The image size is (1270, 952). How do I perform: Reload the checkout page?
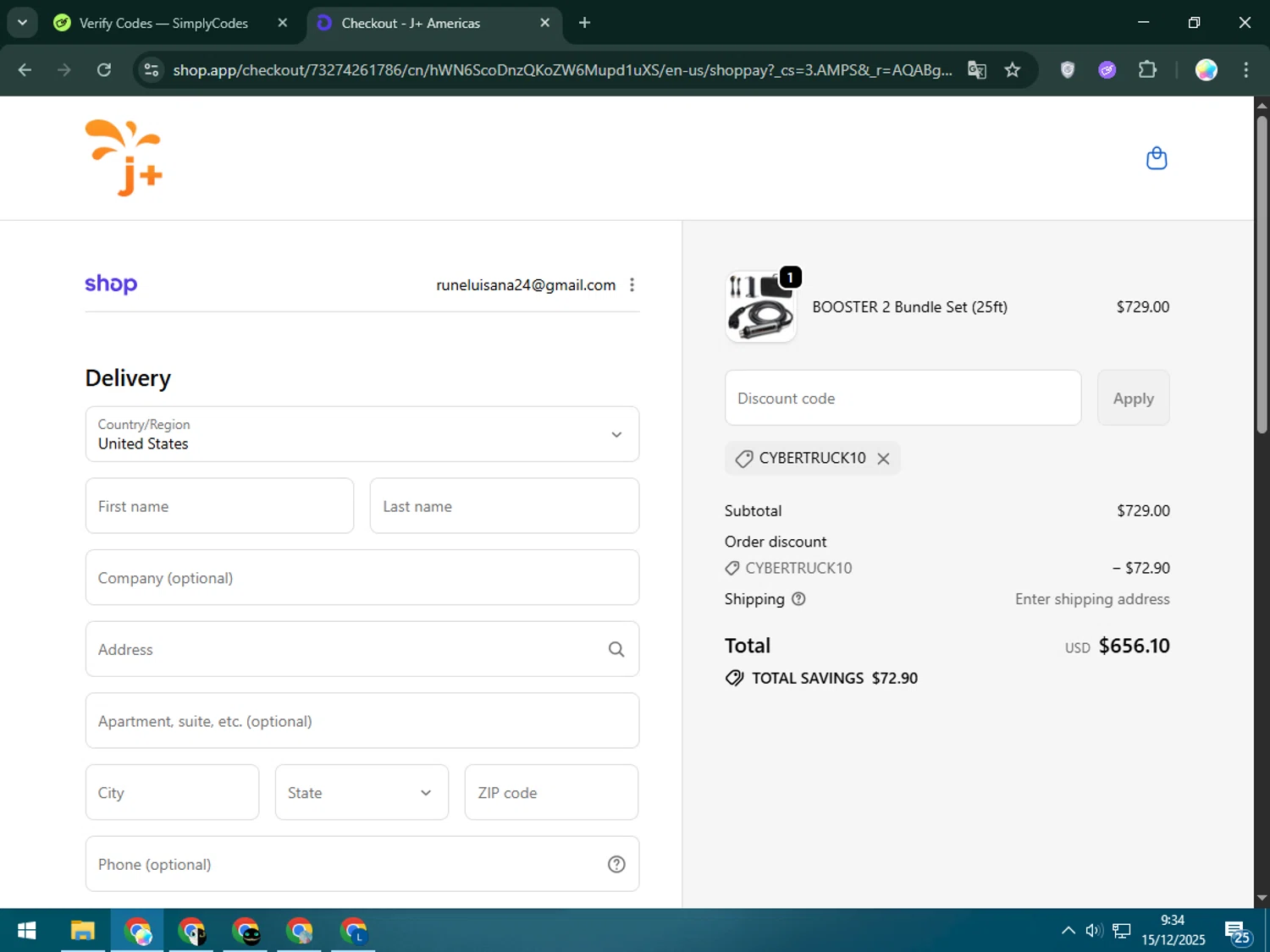pos(104,70)
